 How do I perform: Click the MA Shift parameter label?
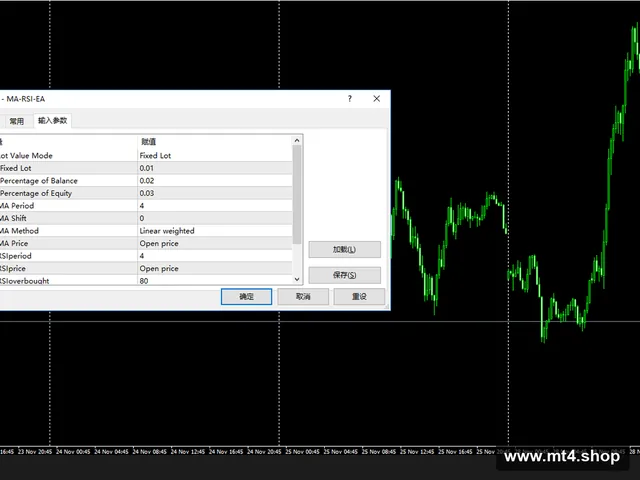tap(13, 218)
